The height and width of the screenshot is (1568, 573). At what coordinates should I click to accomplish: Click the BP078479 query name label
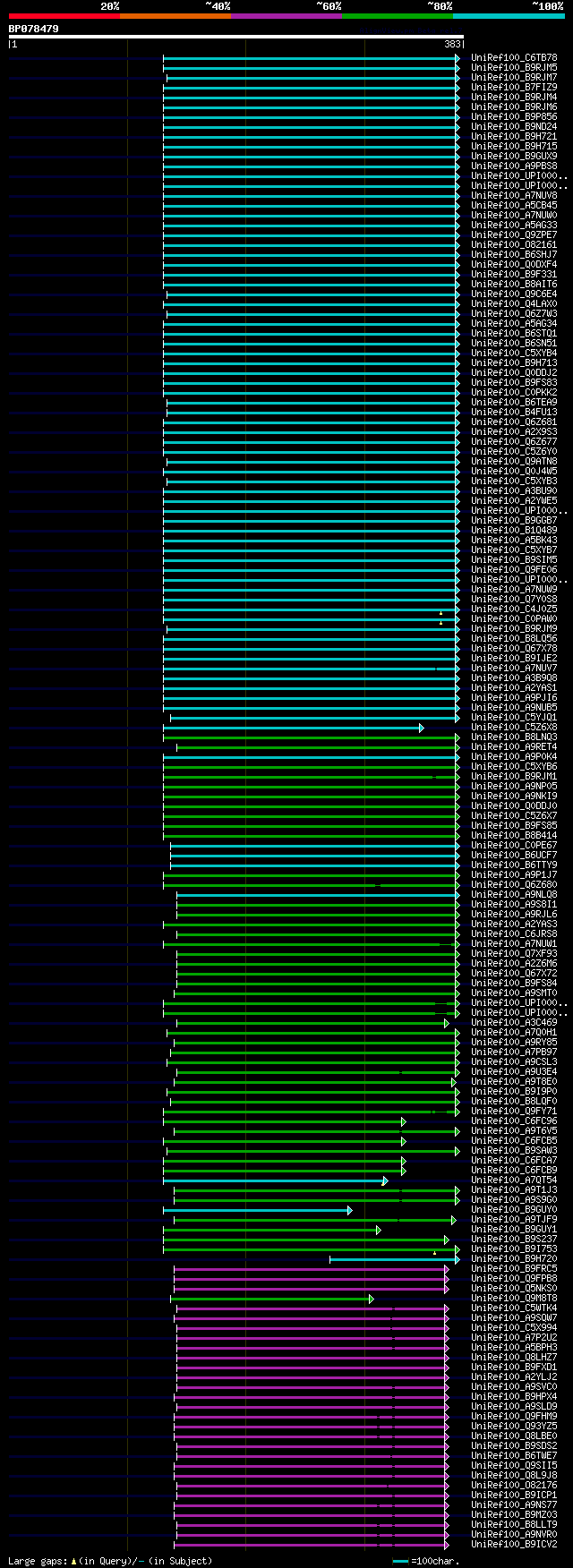pyautogui.click(x=34, y=29)
